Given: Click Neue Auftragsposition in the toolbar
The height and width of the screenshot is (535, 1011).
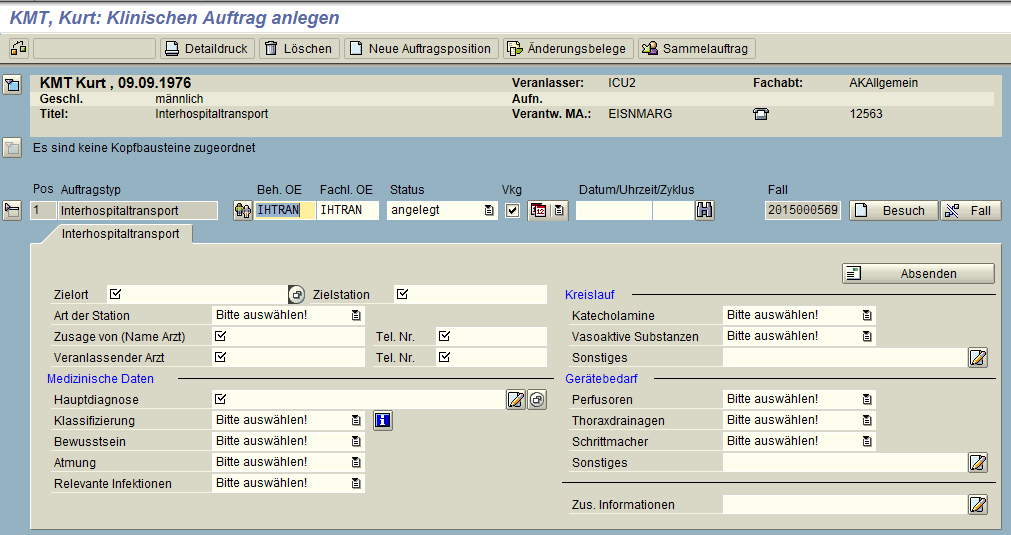Looking at the screenshot, I should coord(421,48).
